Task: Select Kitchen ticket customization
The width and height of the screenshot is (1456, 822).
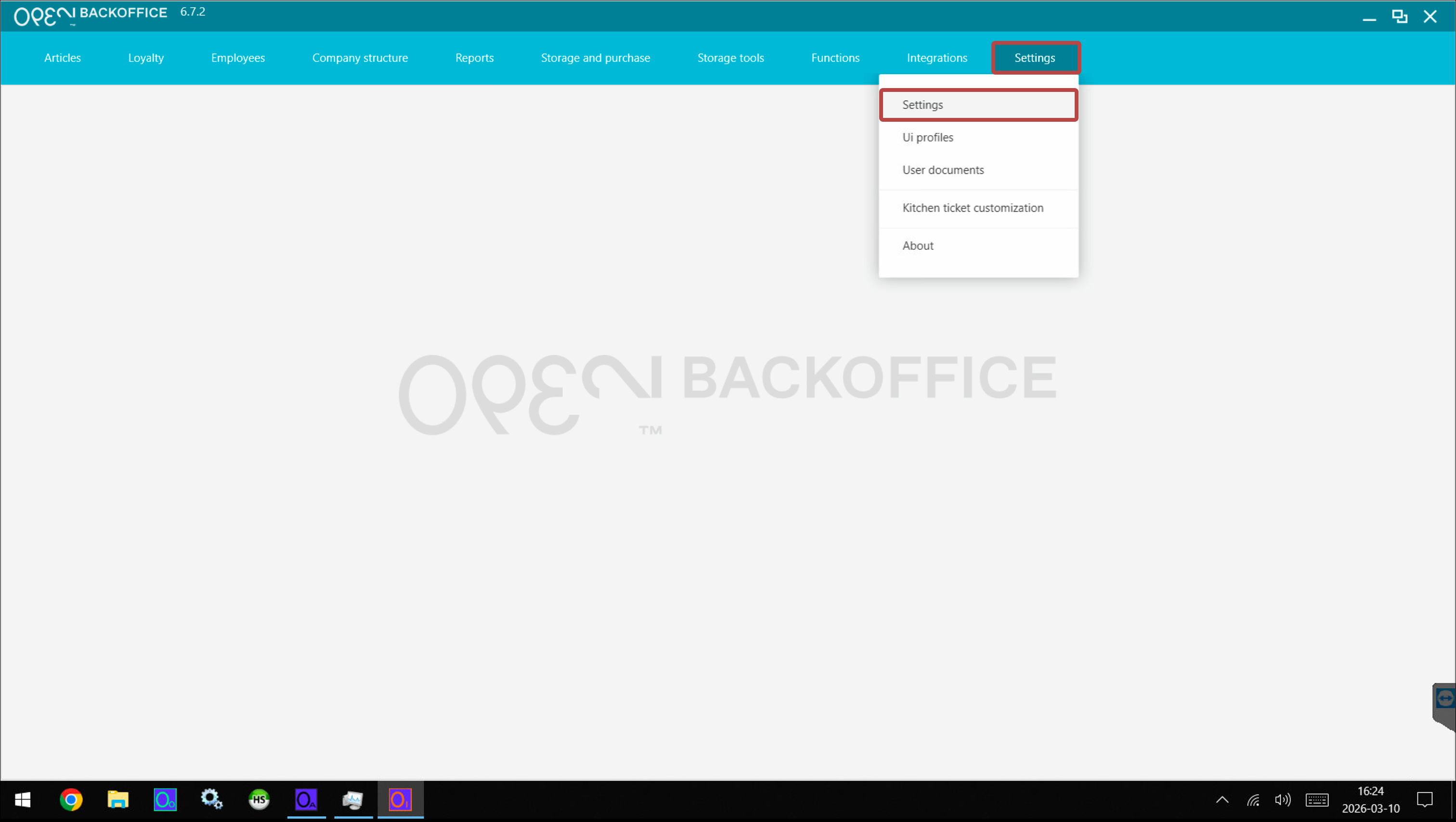Action: [x=972, y=208]
